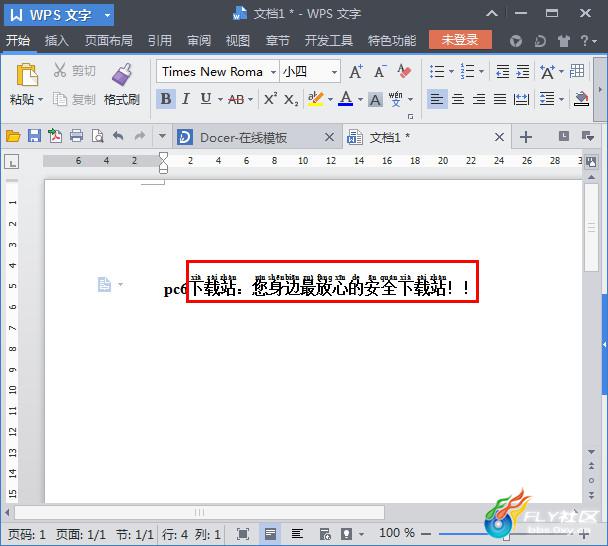Toggle Bold formatting
The height and width of the screenshot is (546, 608).
tap(166, 99)
